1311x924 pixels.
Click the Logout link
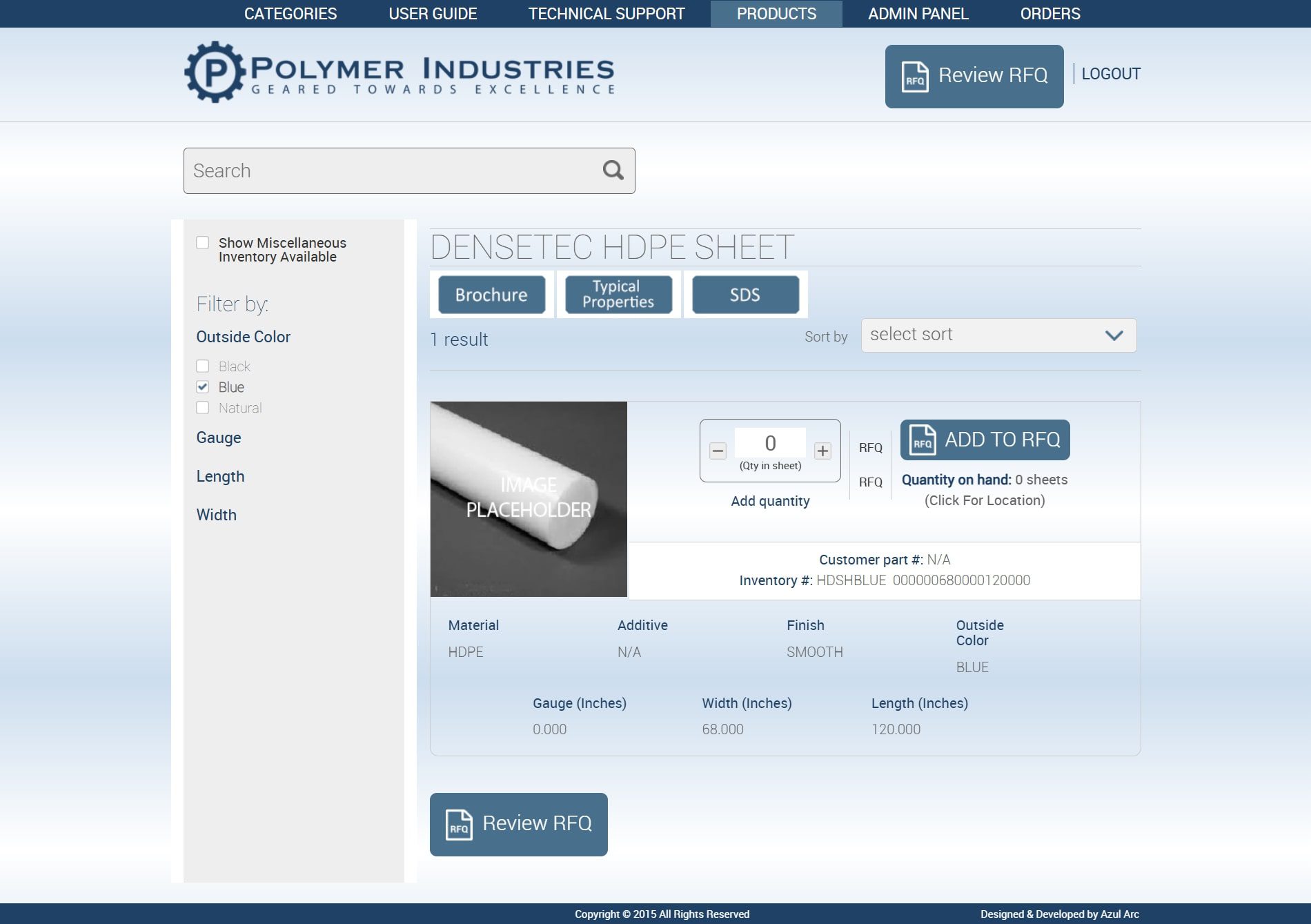1110,74
